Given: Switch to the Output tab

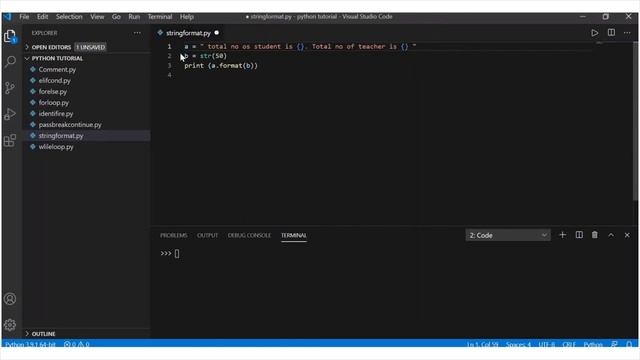Looking at the screenshot, I should [x=207, y=236].
